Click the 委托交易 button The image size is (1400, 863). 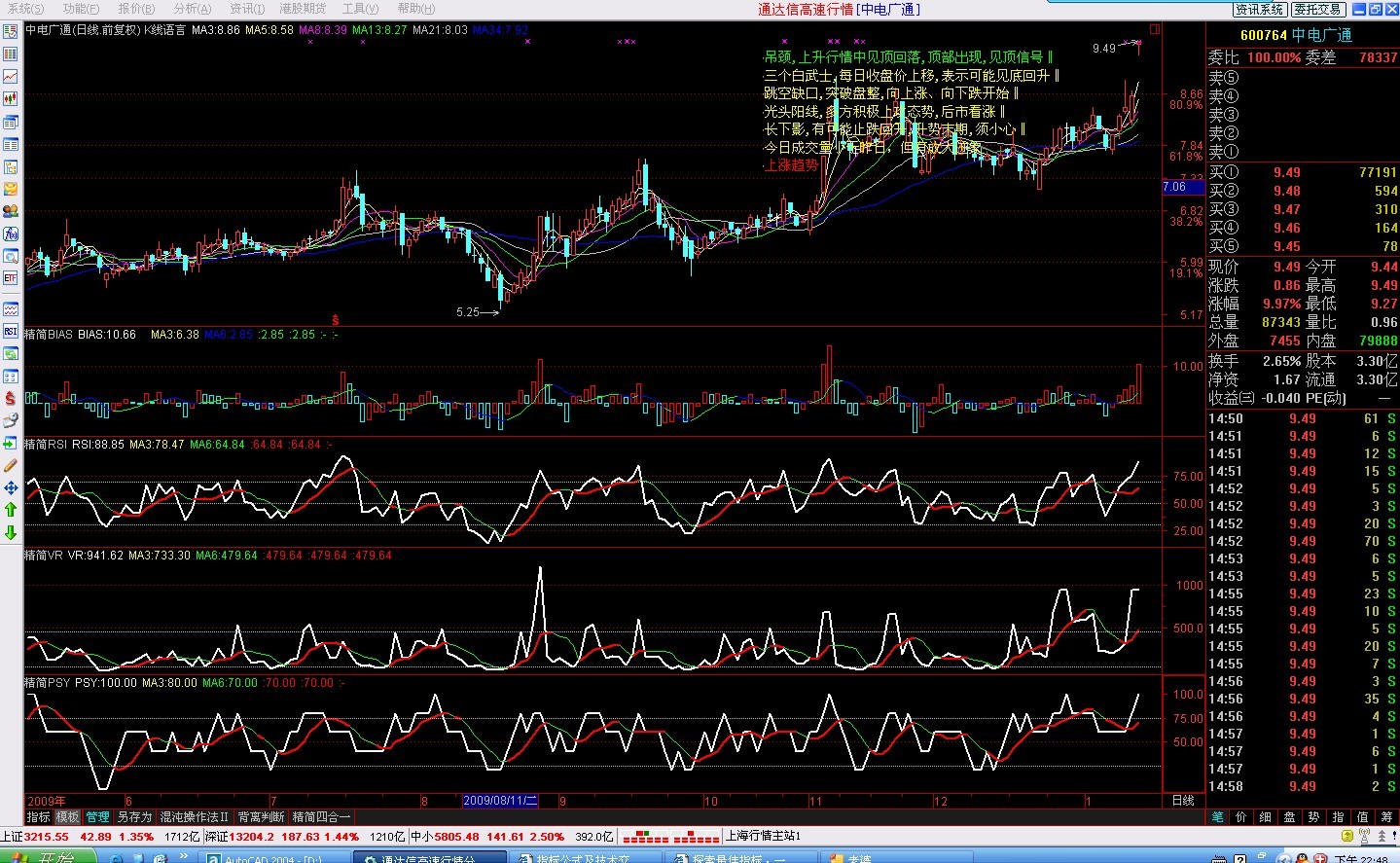click(1317, 9)
